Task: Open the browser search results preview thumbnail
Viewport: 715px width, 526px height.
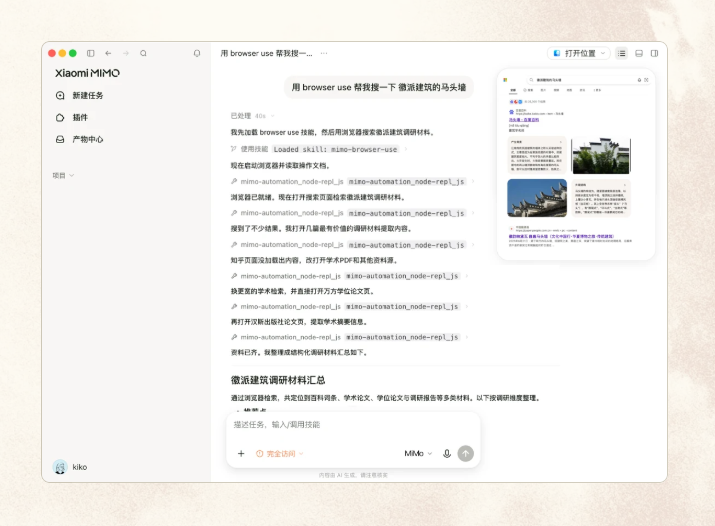Action: click(x=576, y=165)
